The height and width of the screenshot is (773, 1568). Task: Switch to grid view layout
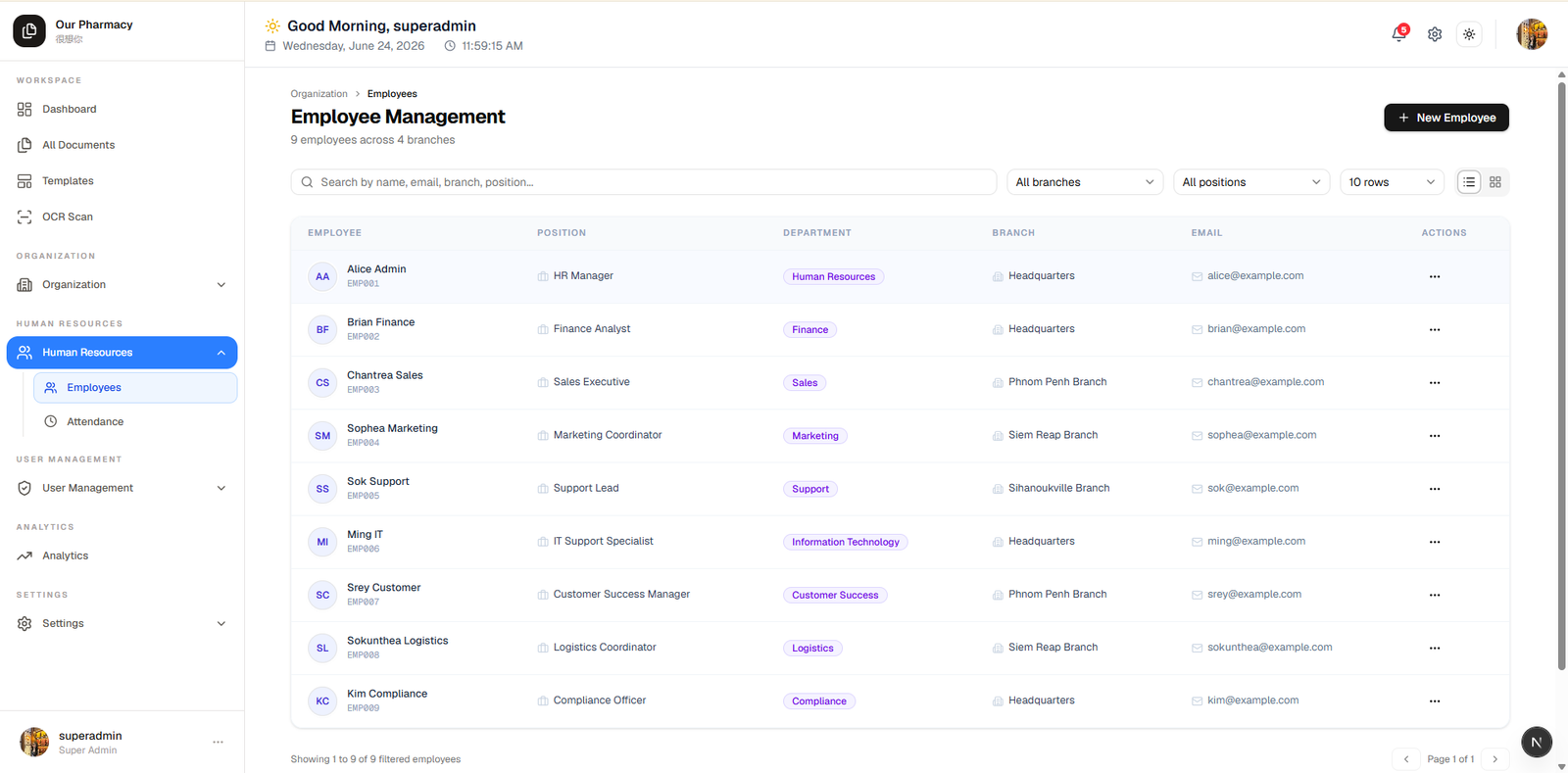[1495, 182]
